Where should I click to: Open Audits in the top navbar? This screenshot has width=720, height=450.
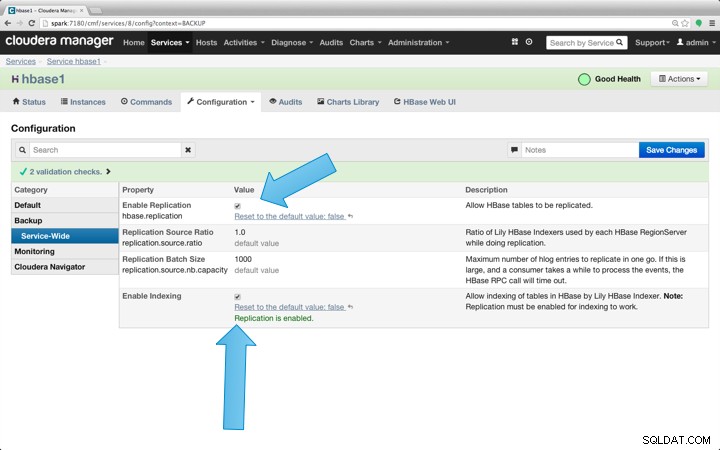click(331, 42)
